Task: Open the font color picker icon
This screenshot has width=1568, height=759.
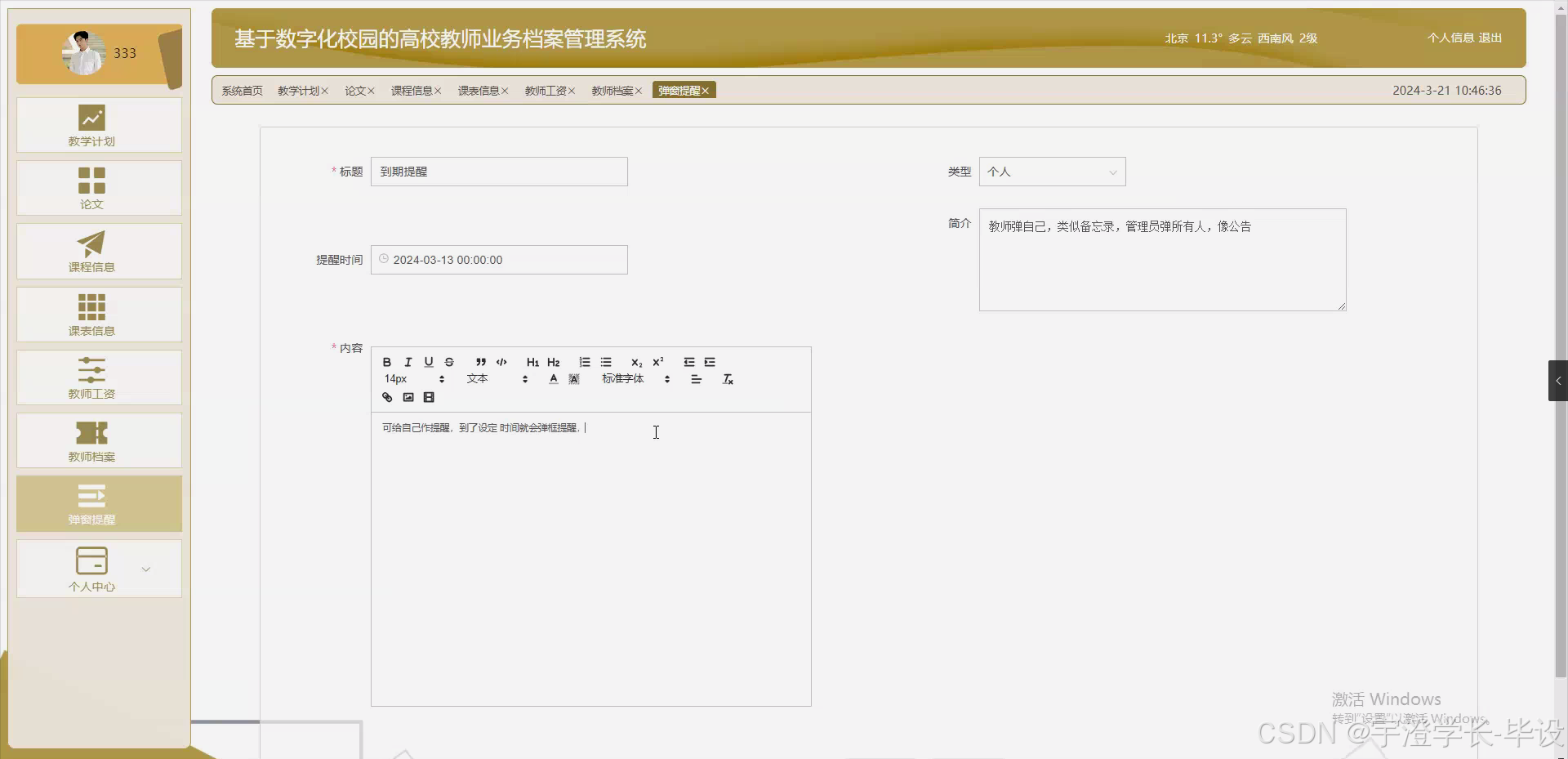Action: (553, 379)
